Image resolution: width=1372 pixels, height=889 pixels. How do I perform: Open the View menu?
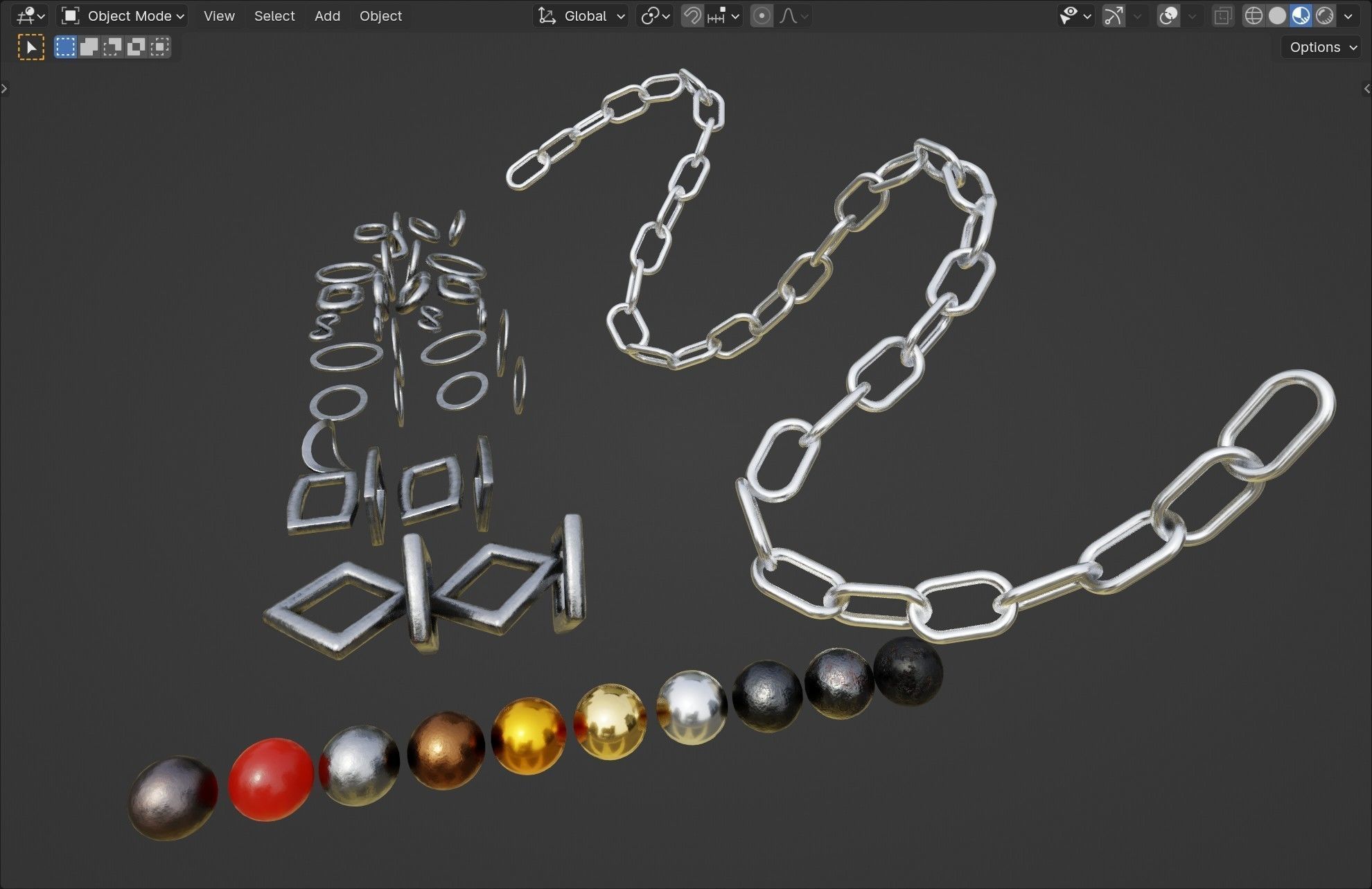tap(219, 15)
